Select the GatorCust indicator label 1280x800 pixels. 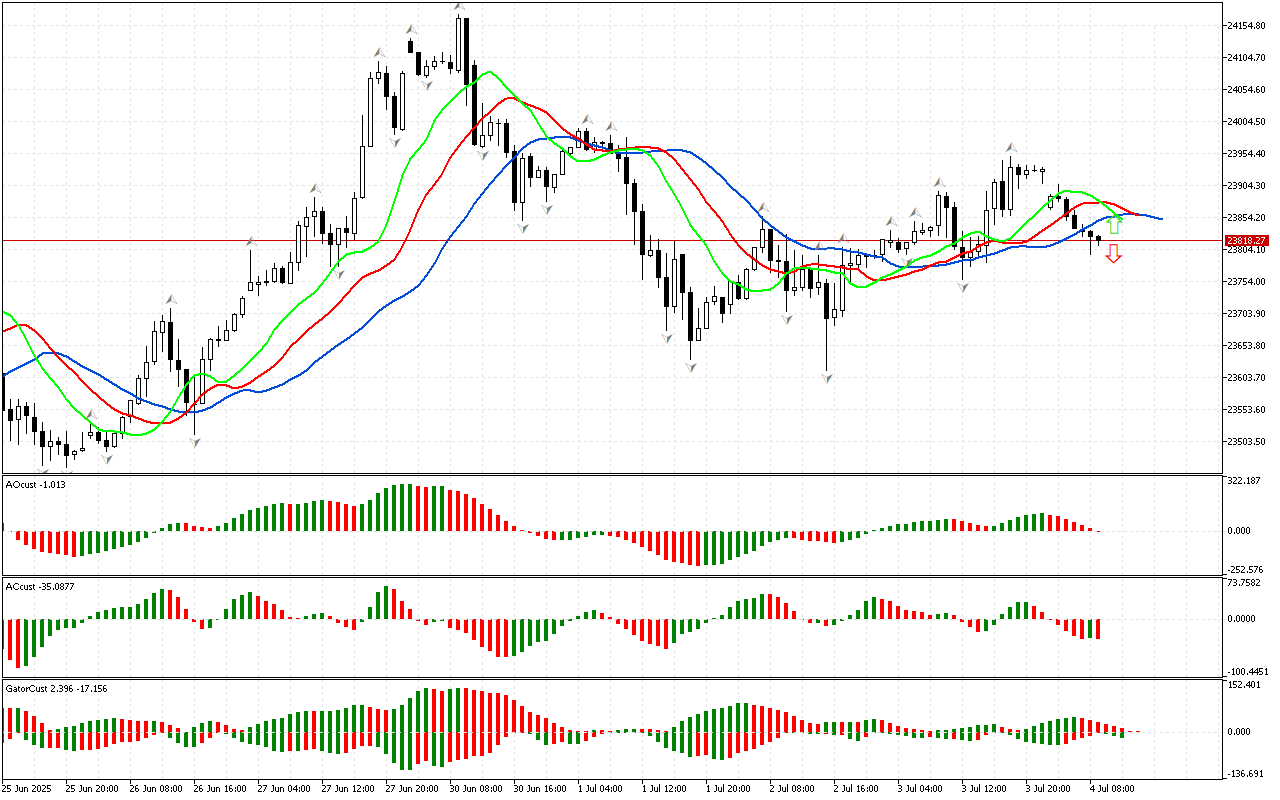pyautogui.click(x=56, y=688)
